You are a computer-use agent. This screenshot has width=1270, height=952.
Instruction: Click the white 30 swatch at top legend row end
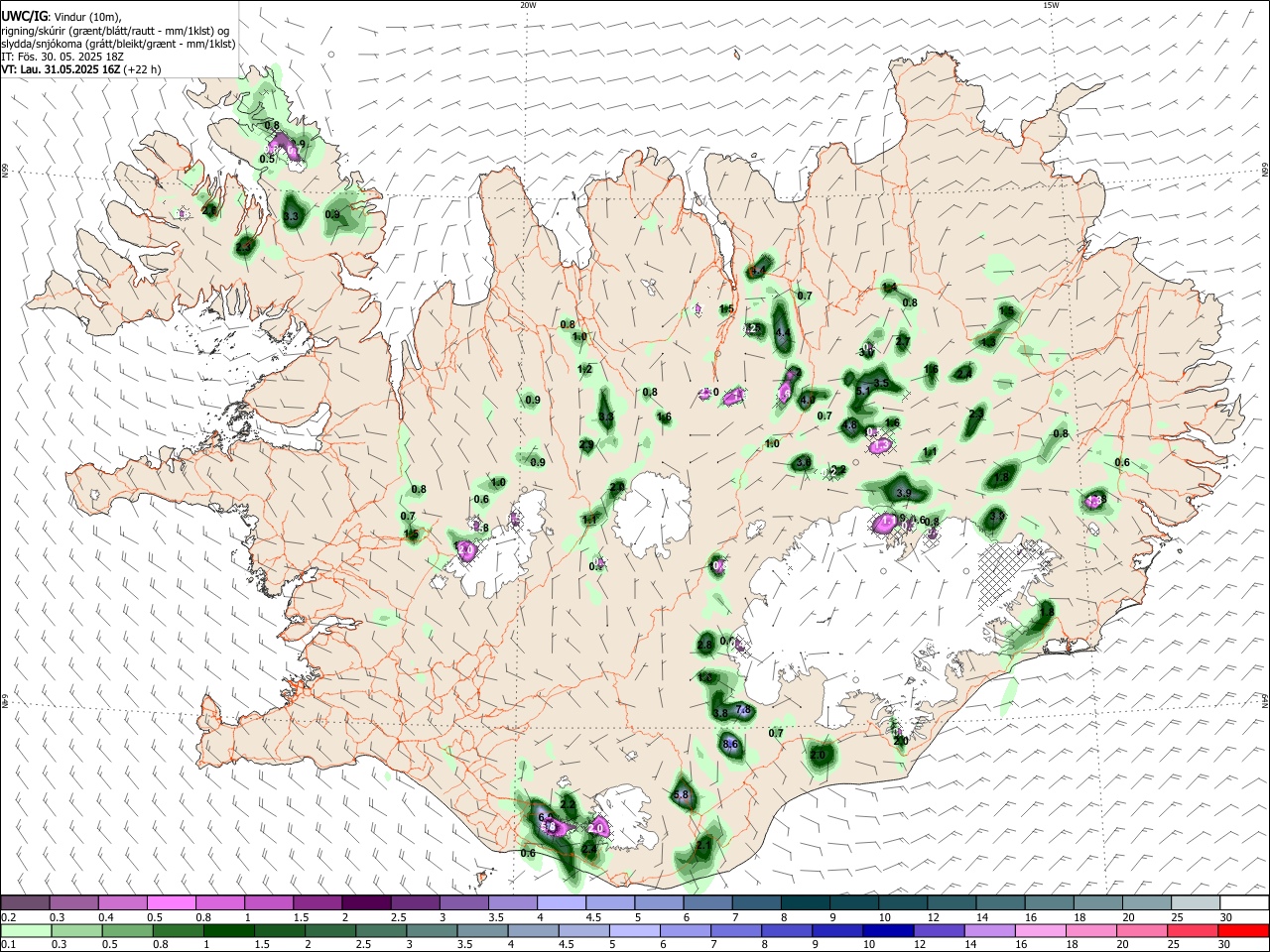(1243, 902)
